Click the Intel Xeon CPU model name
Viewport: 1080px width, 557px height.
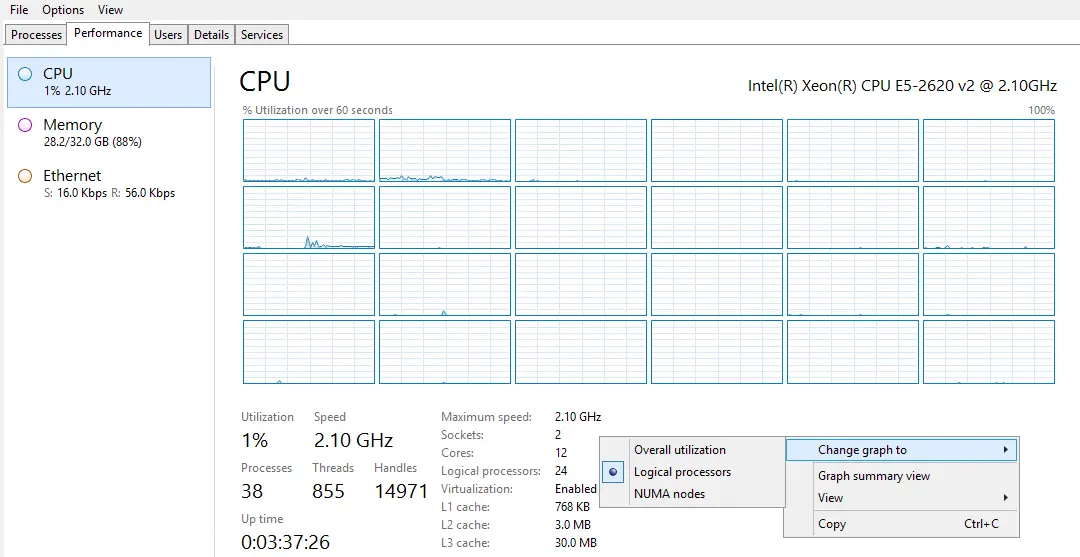(x=902, y=86)
